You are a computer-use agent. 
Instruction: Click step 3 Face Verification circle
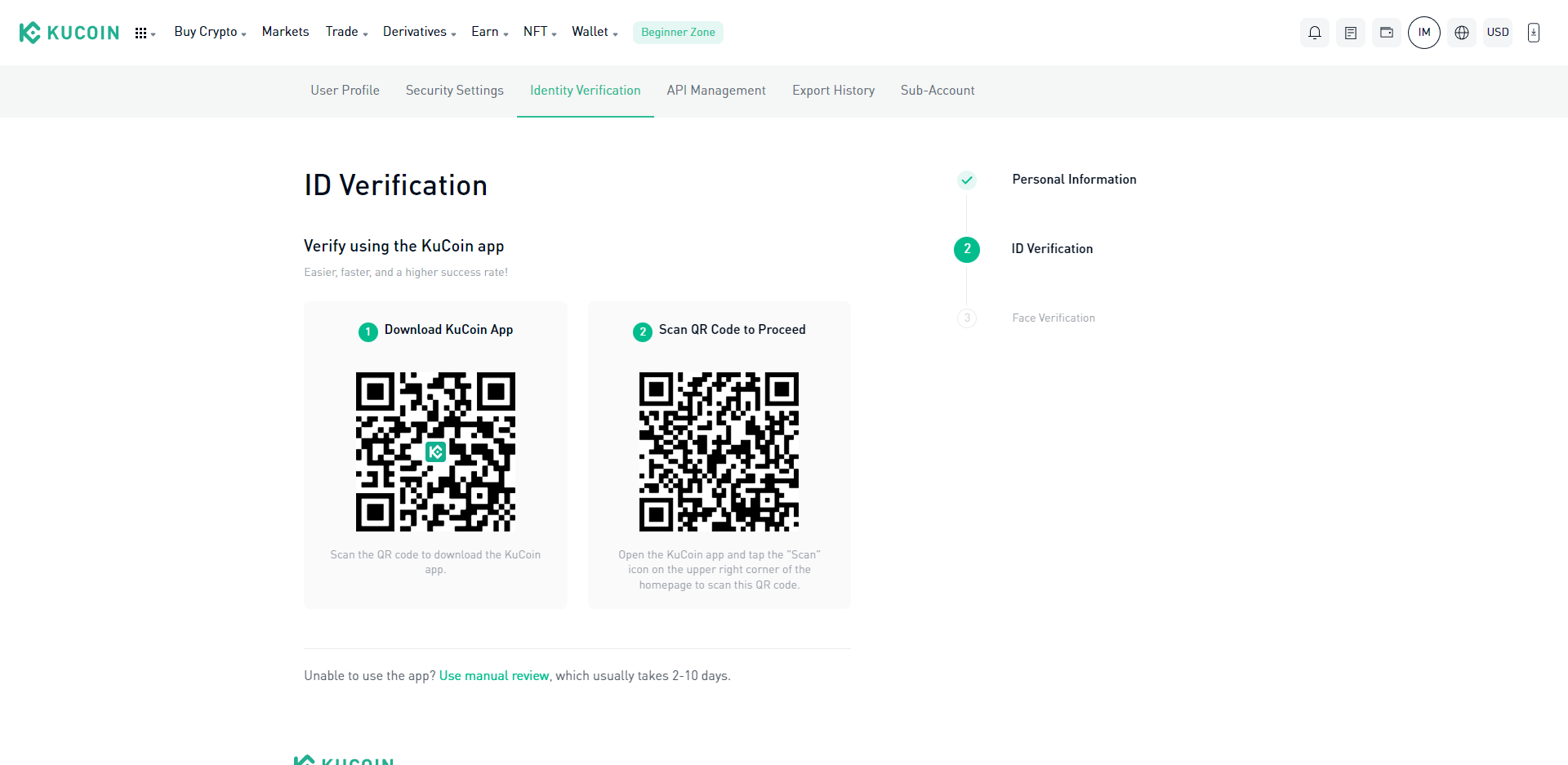click(x=967, y=318)
